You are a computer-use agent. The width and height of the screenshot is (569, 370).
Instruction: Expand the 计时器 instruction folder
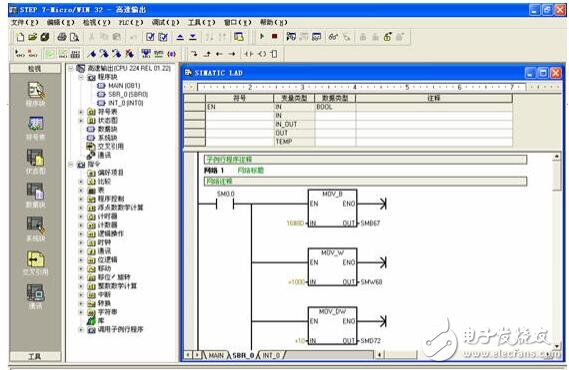81,216
